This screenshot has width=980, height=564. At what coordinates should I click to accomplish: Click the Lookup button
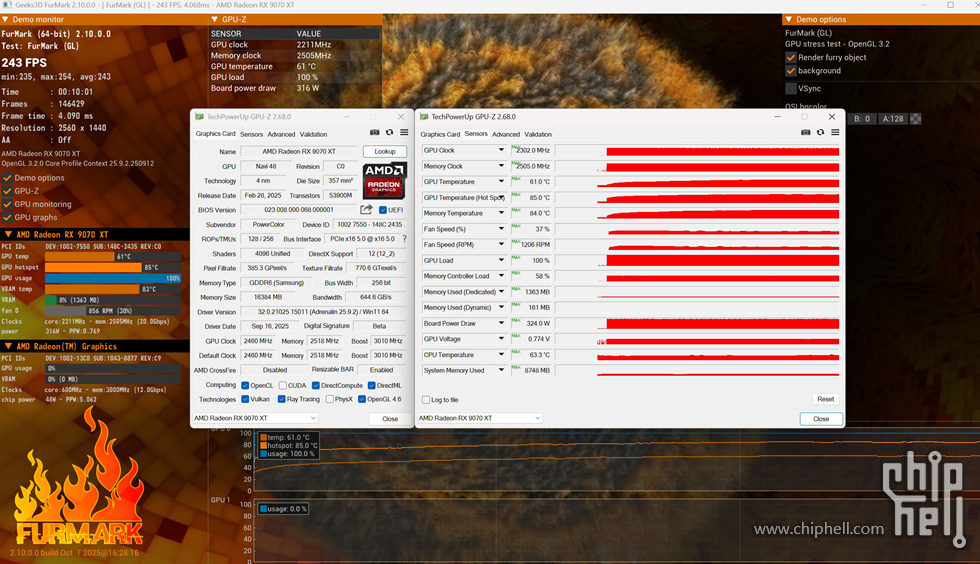click(384, 151)
